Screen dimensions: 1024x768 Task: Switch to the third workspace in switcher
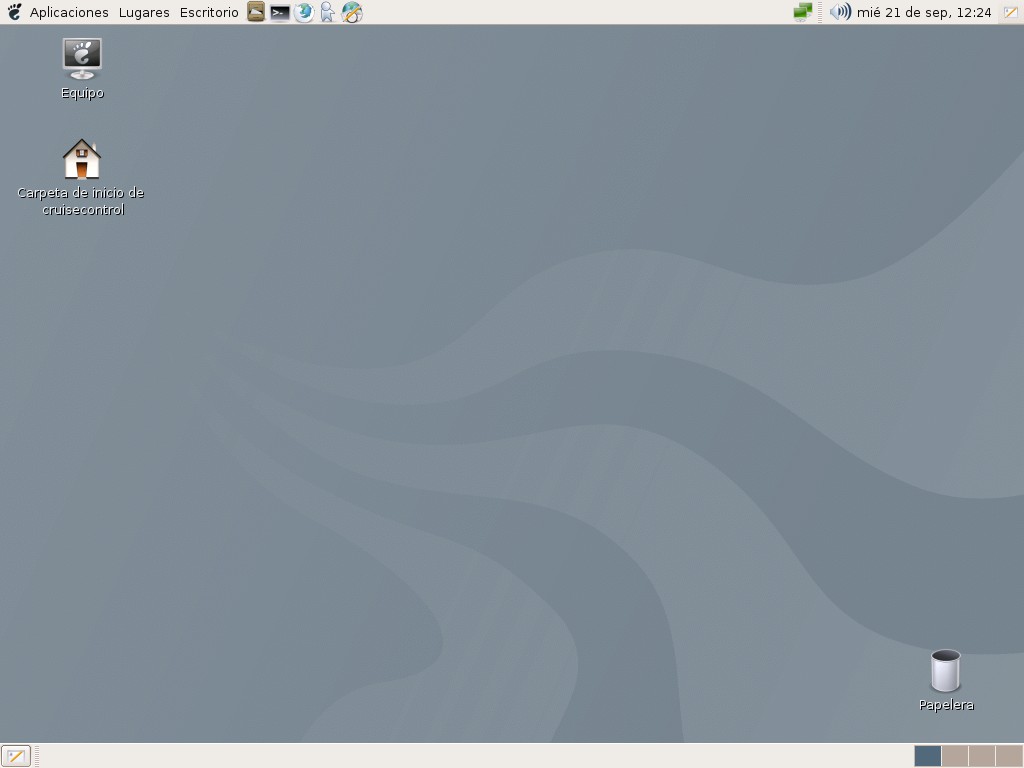click(982, 756)
